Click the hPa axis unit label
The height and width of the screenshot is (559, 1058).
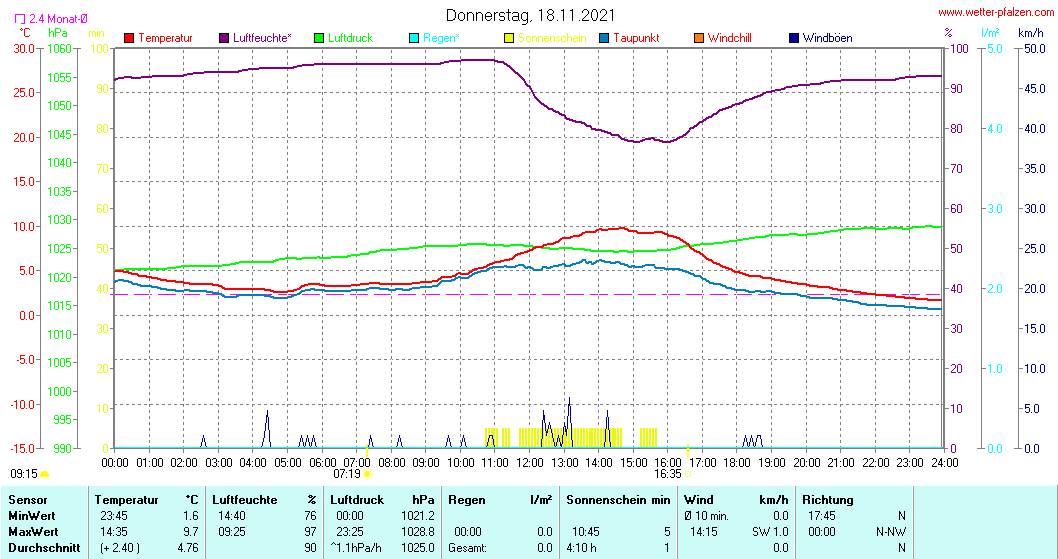[x=58, y=33]
